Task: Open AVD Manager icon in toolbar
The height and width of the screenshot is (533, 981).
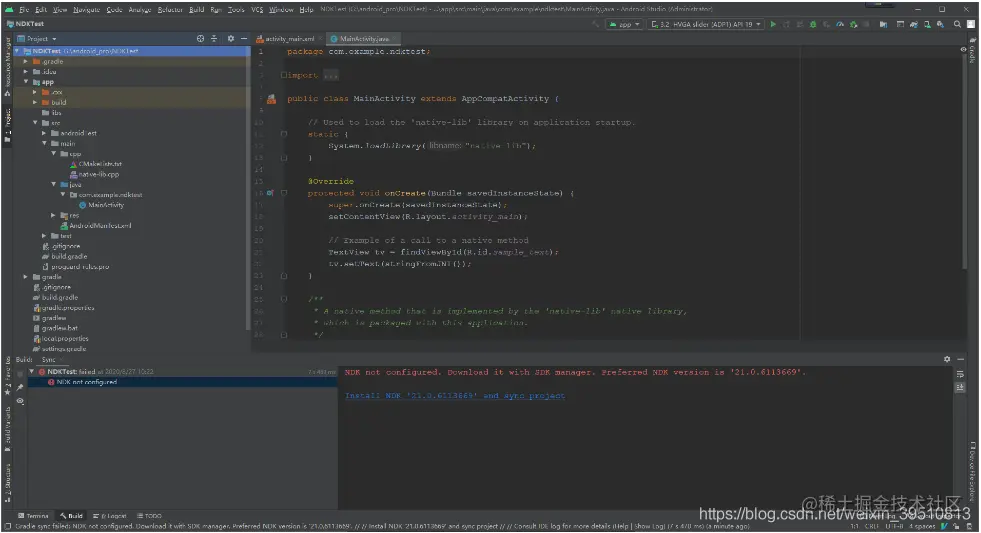Action: tap(927, 24)
